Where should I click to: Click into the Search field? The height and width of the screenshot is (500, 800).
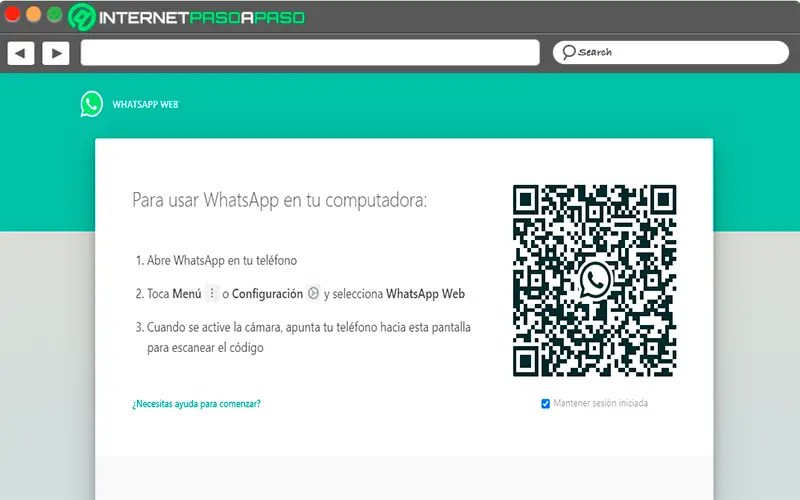(x=671, y=53)
